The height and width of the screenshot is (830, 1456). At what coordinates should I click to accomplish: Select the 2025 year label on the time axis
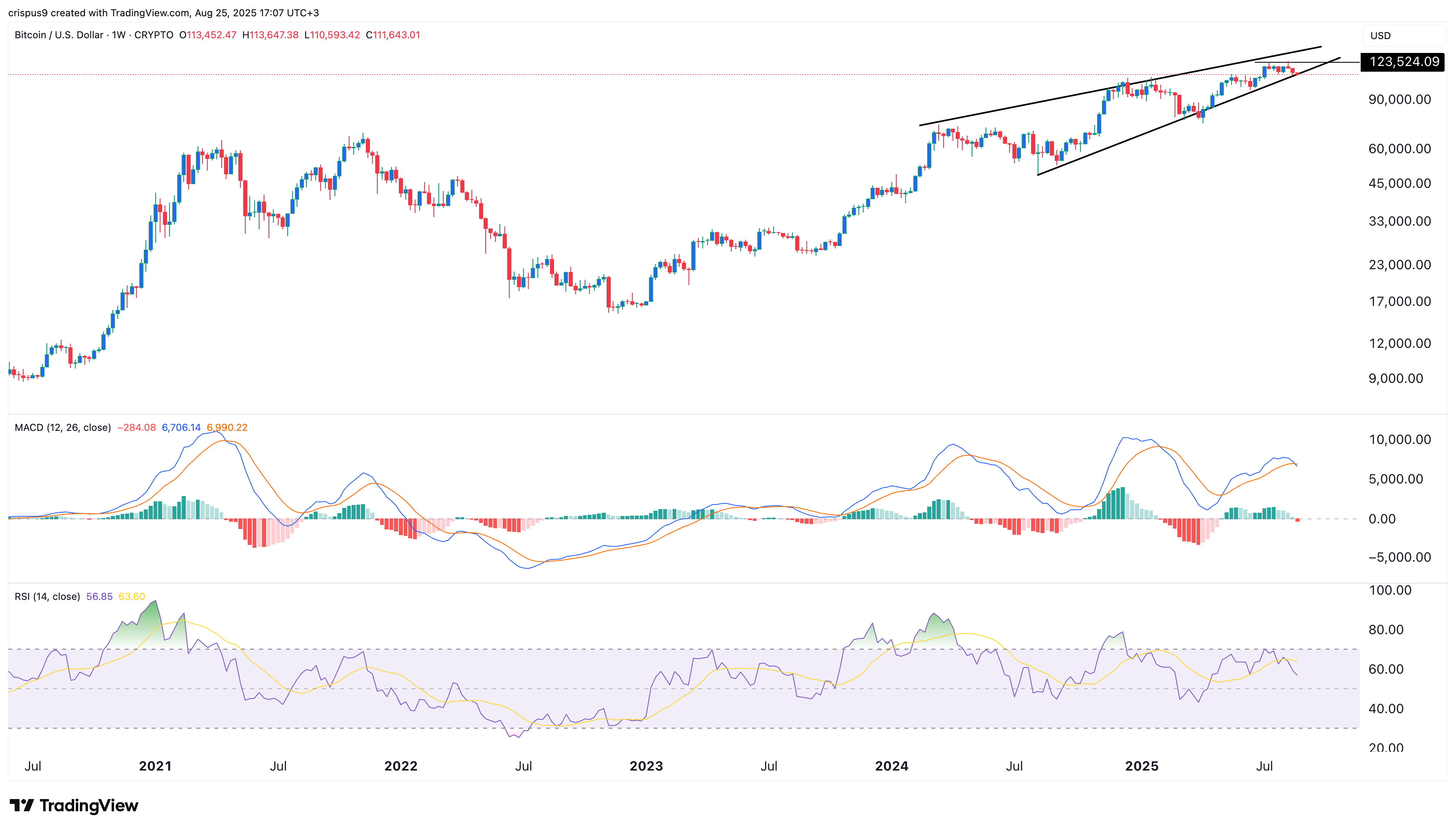[1143, 766]
